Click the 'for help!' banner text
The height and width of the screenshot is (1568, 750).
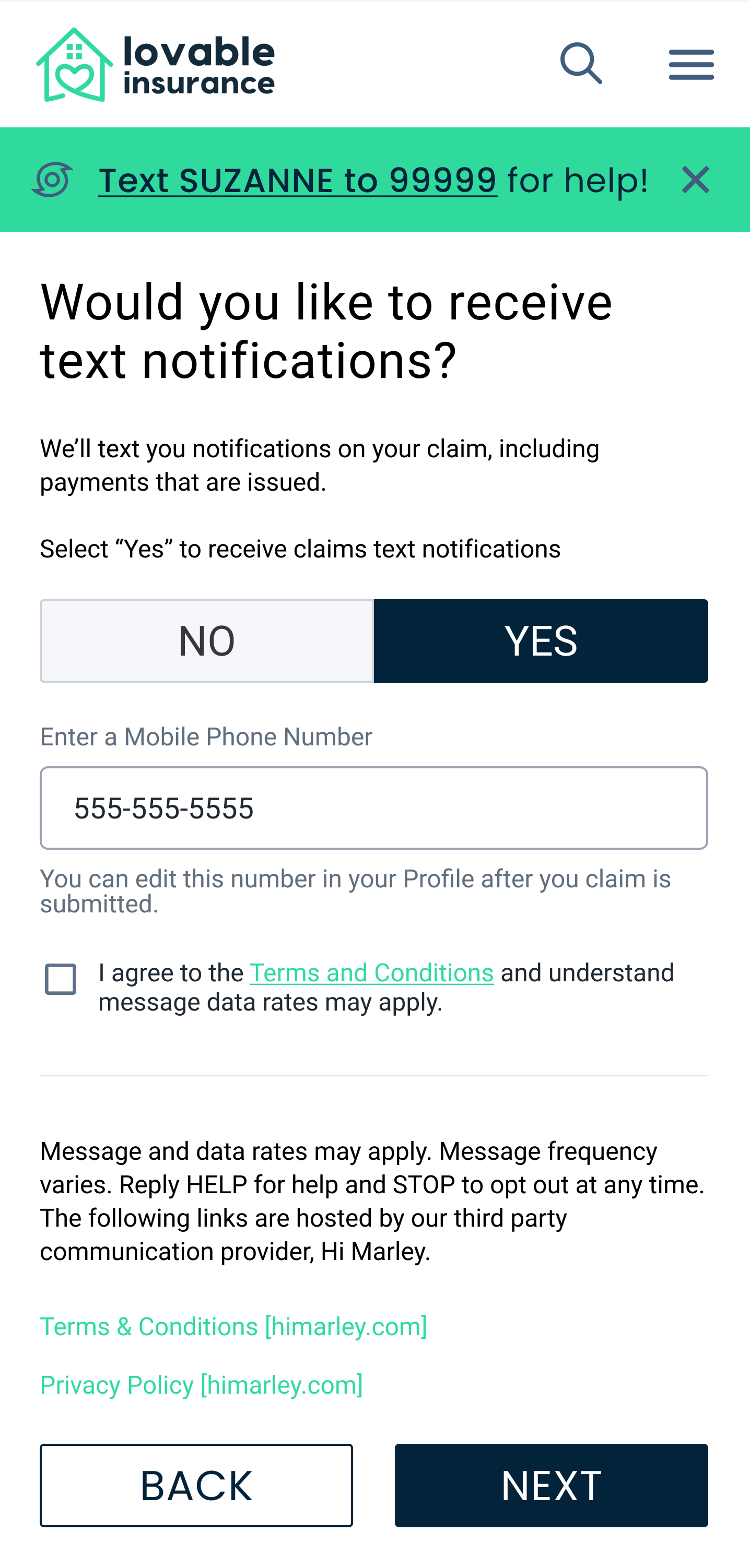(x=577, y=180)
